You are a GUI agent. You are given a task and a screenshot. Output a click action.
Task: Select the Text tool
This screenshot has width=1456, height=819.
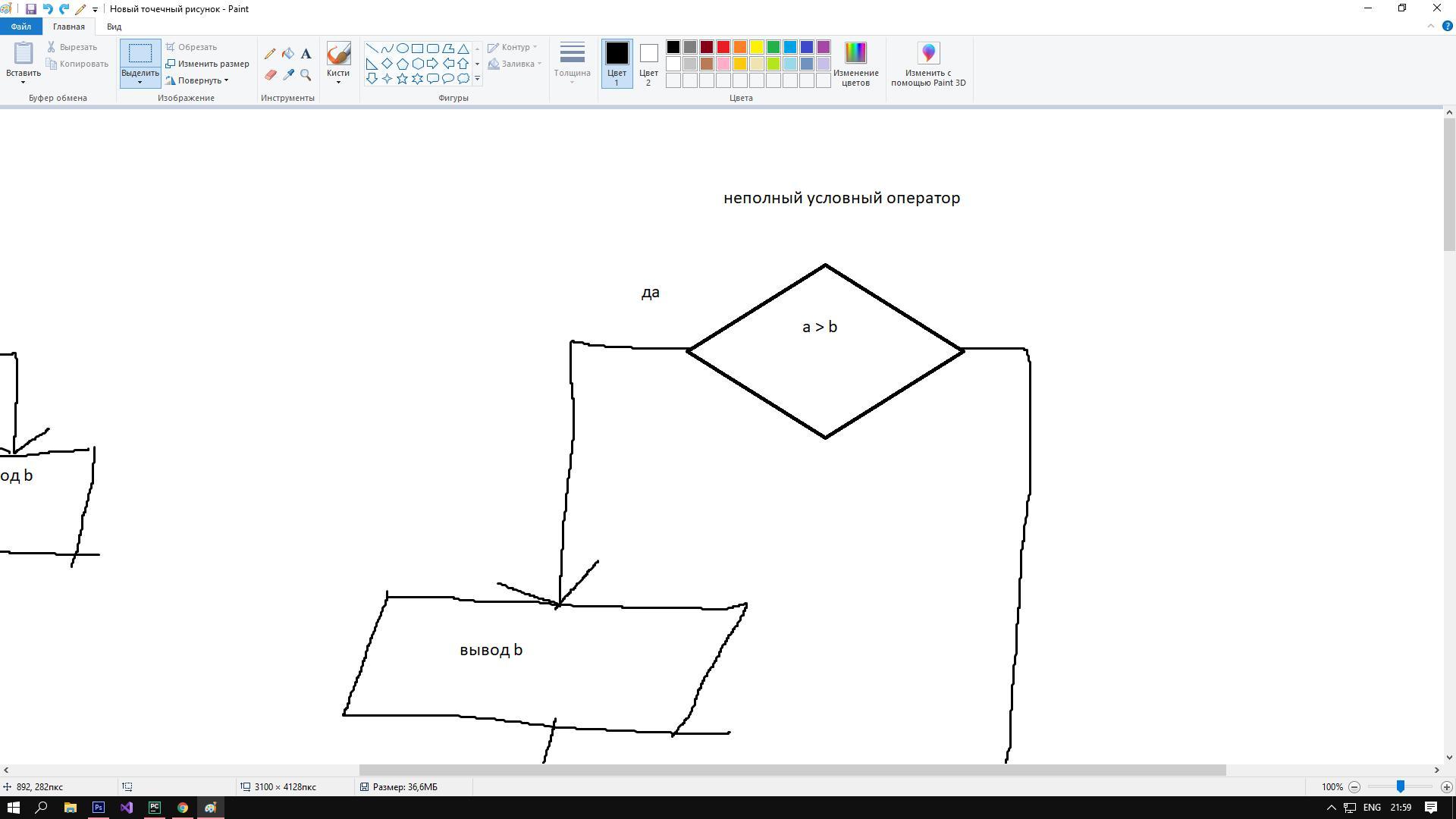click(306, 54)
